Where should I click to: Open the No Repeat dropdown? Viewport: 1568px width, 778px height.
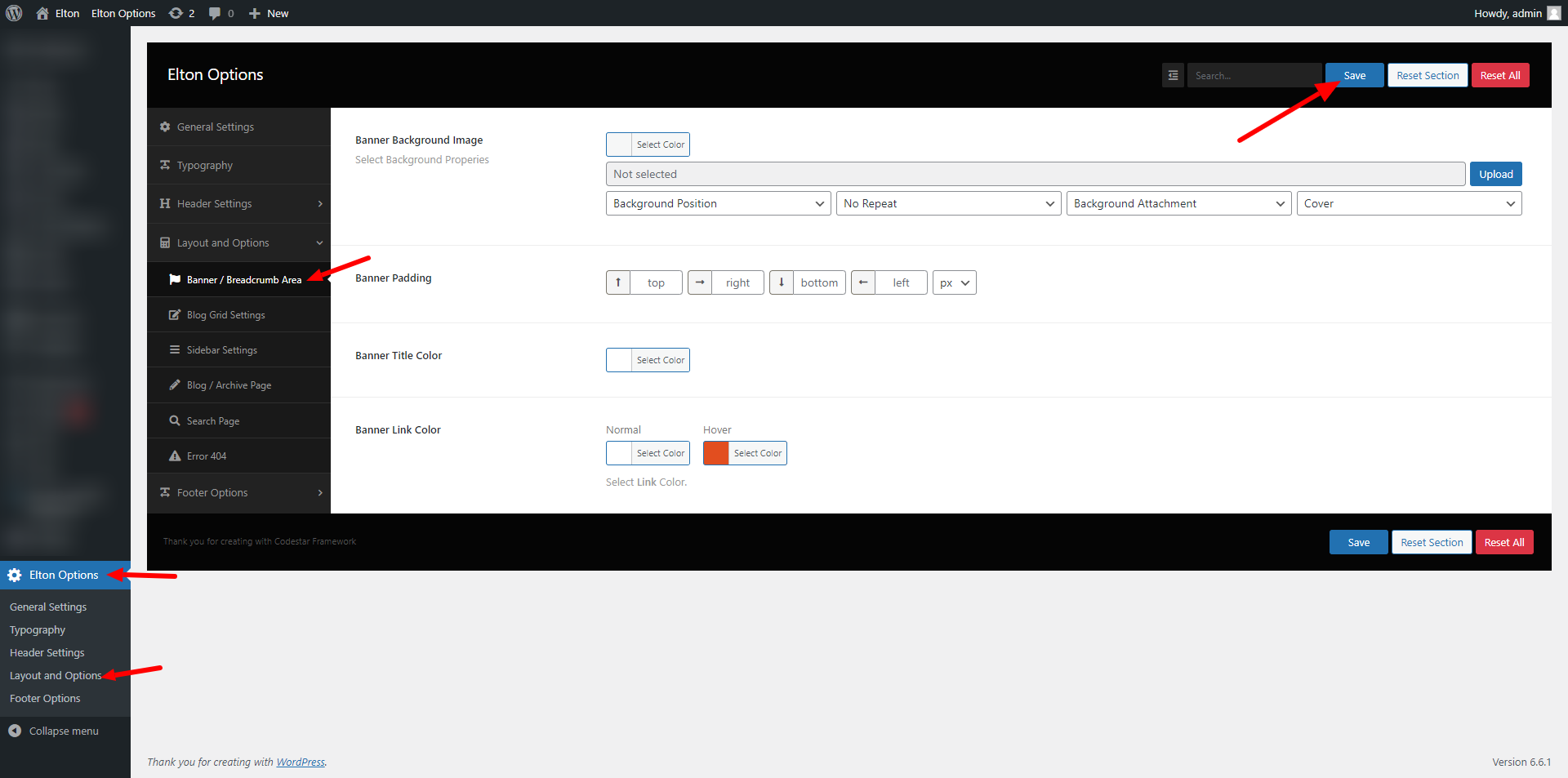pos(948,203)
